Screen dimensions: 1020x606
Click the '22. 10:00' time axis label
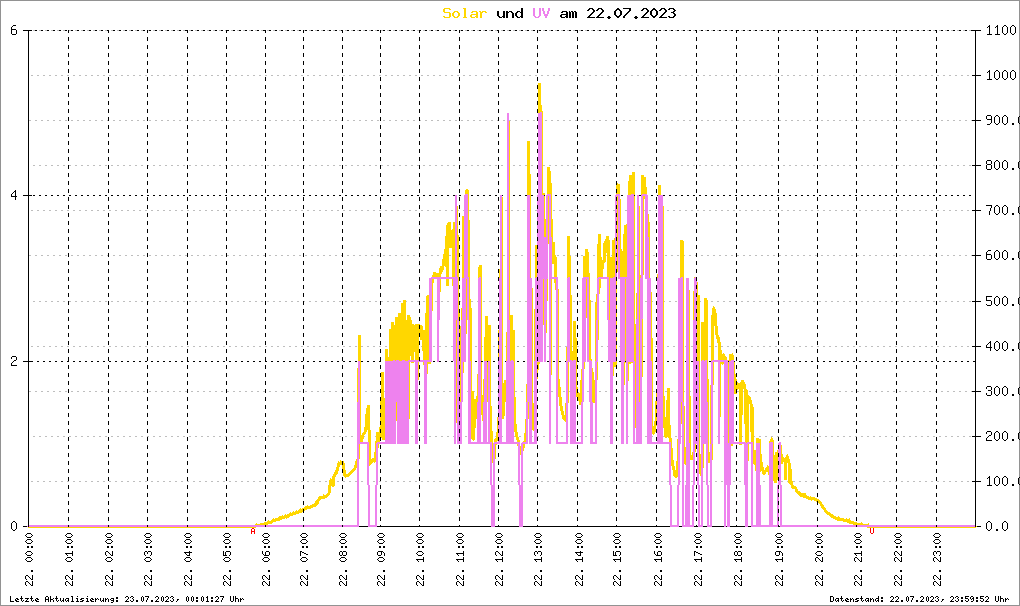(420, 560)
